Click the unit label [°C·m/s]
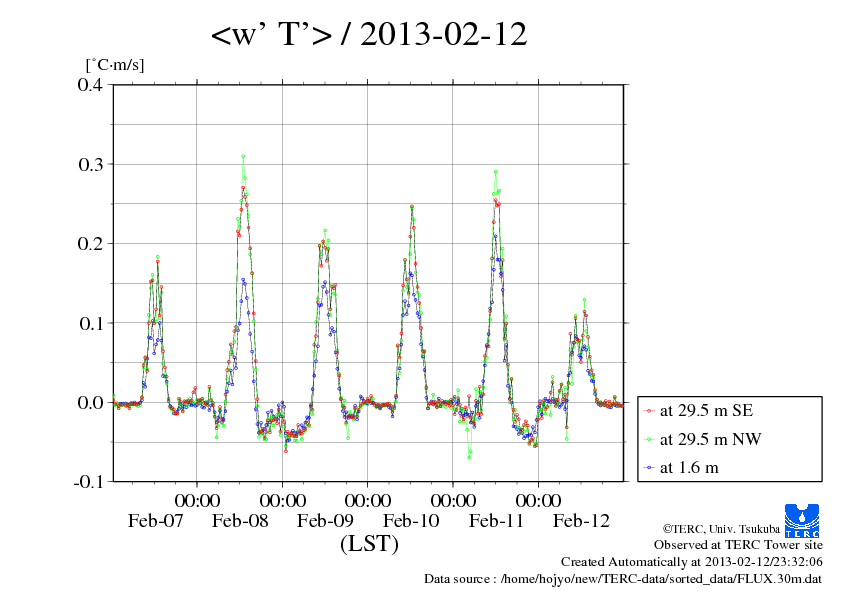 pos(115,65)
